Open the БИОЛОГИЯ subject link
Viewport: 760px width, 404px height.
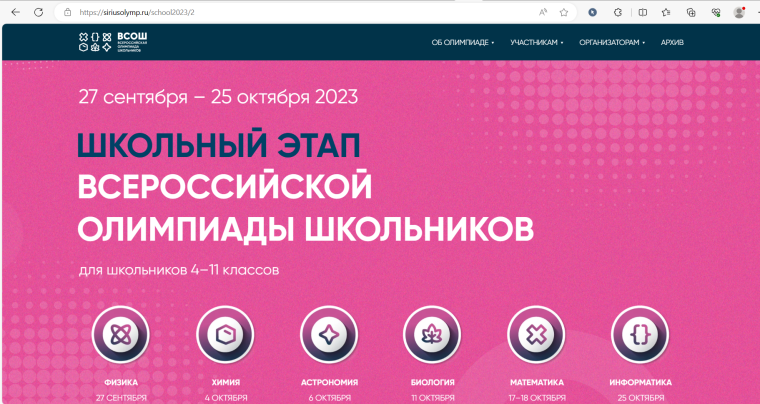433,383
